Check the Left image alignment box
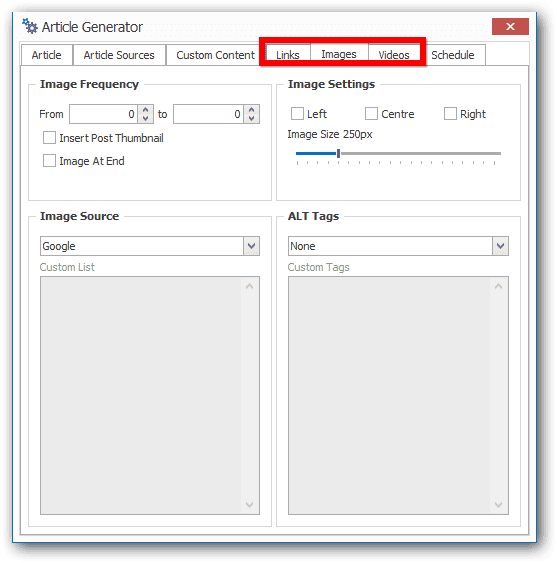The width and height of the screenshot is (557, 563). pos(297,113)
